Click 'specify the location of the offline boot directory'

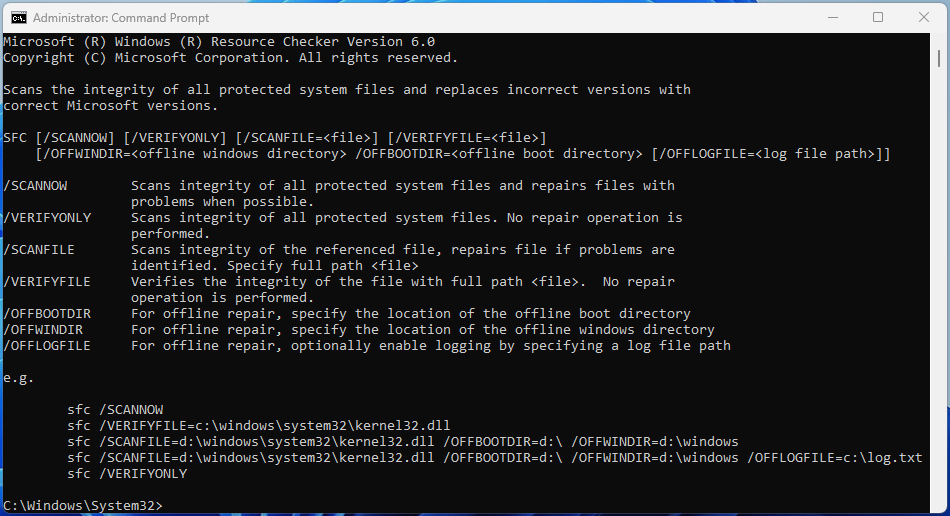(491, 314)
